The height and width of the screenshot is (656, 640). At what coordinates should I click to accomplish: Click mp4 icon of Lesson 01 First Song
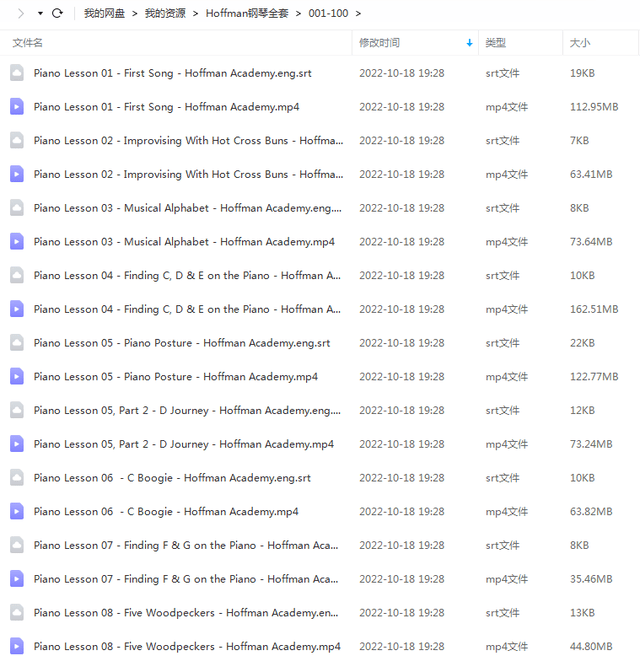tap(17, 107)
